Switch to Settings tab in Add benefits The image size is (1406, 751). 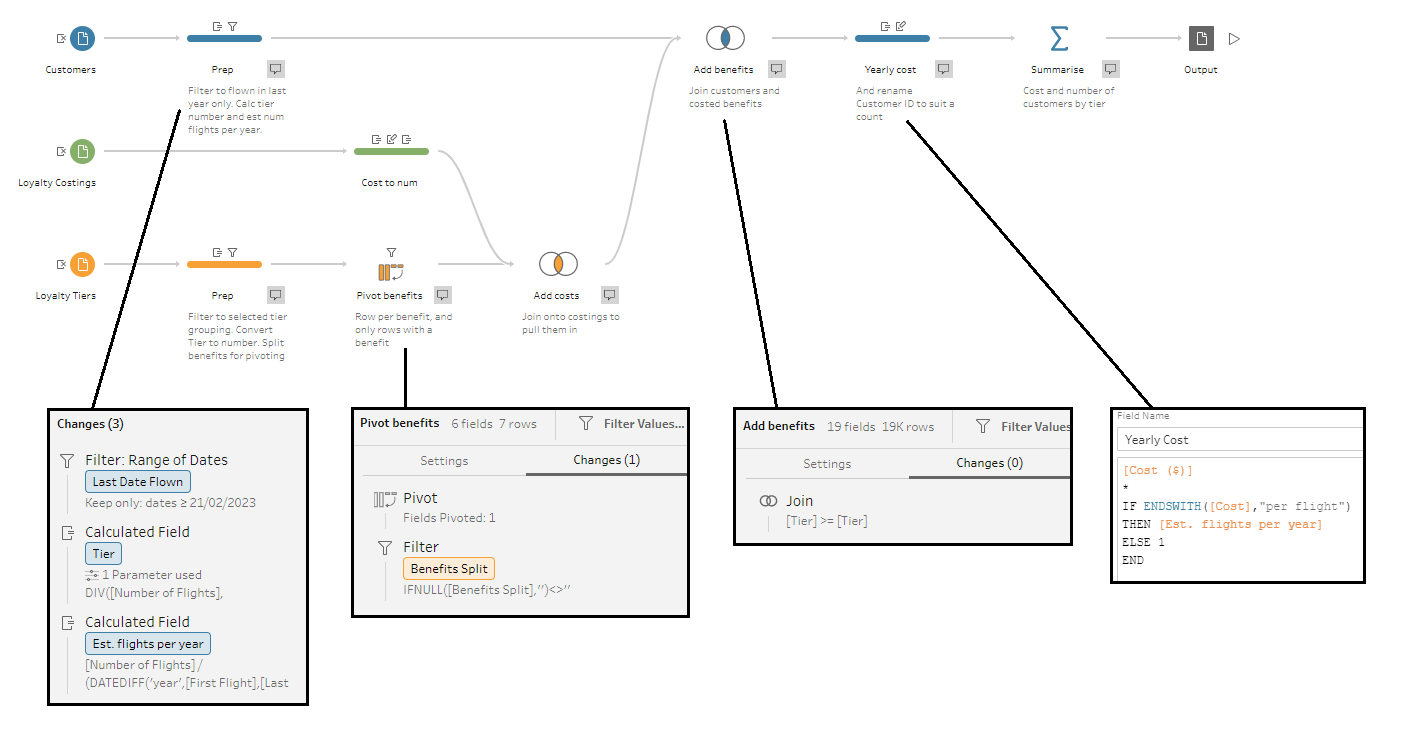pyautogui.click(x=826, y=463)
